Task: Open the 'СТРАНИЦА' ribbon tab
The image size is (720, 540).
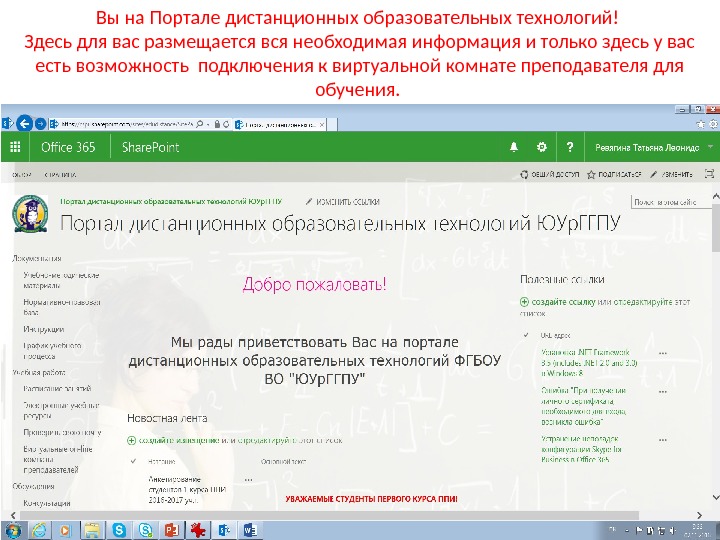Action: click(60, 174)
